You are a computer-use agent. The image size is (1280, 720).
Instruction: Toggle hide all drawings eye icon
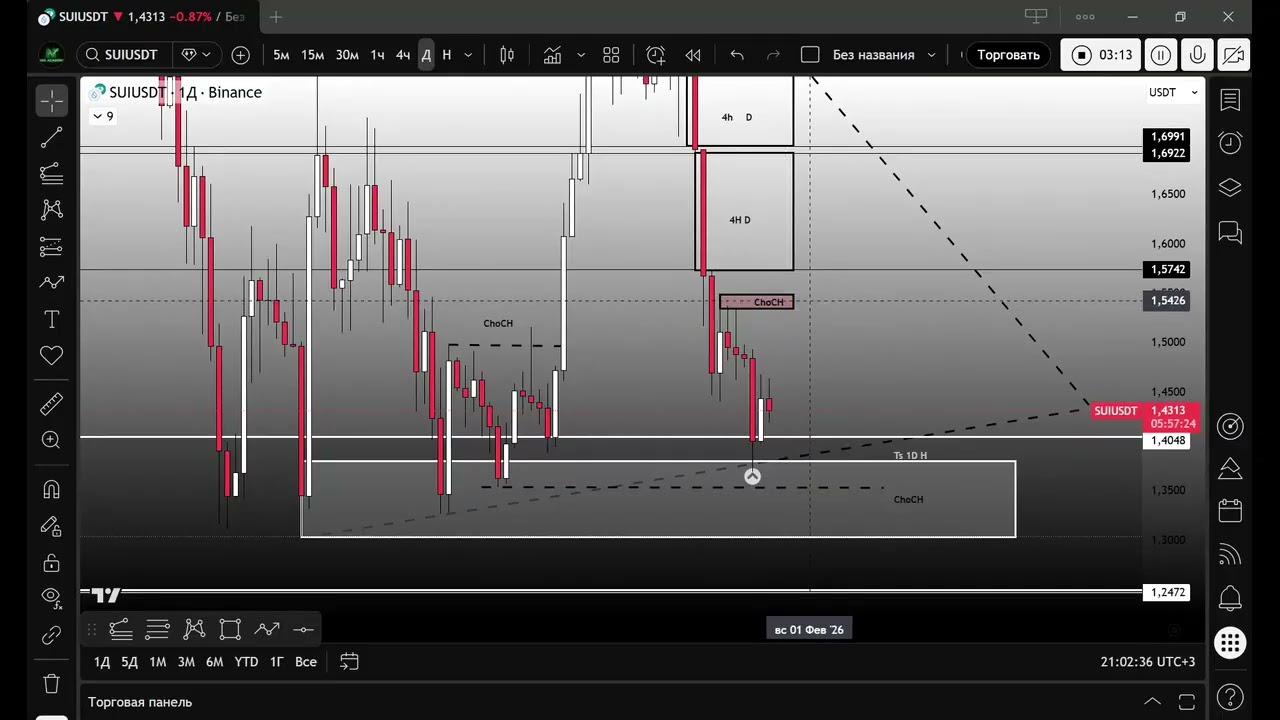pos(51,598)
